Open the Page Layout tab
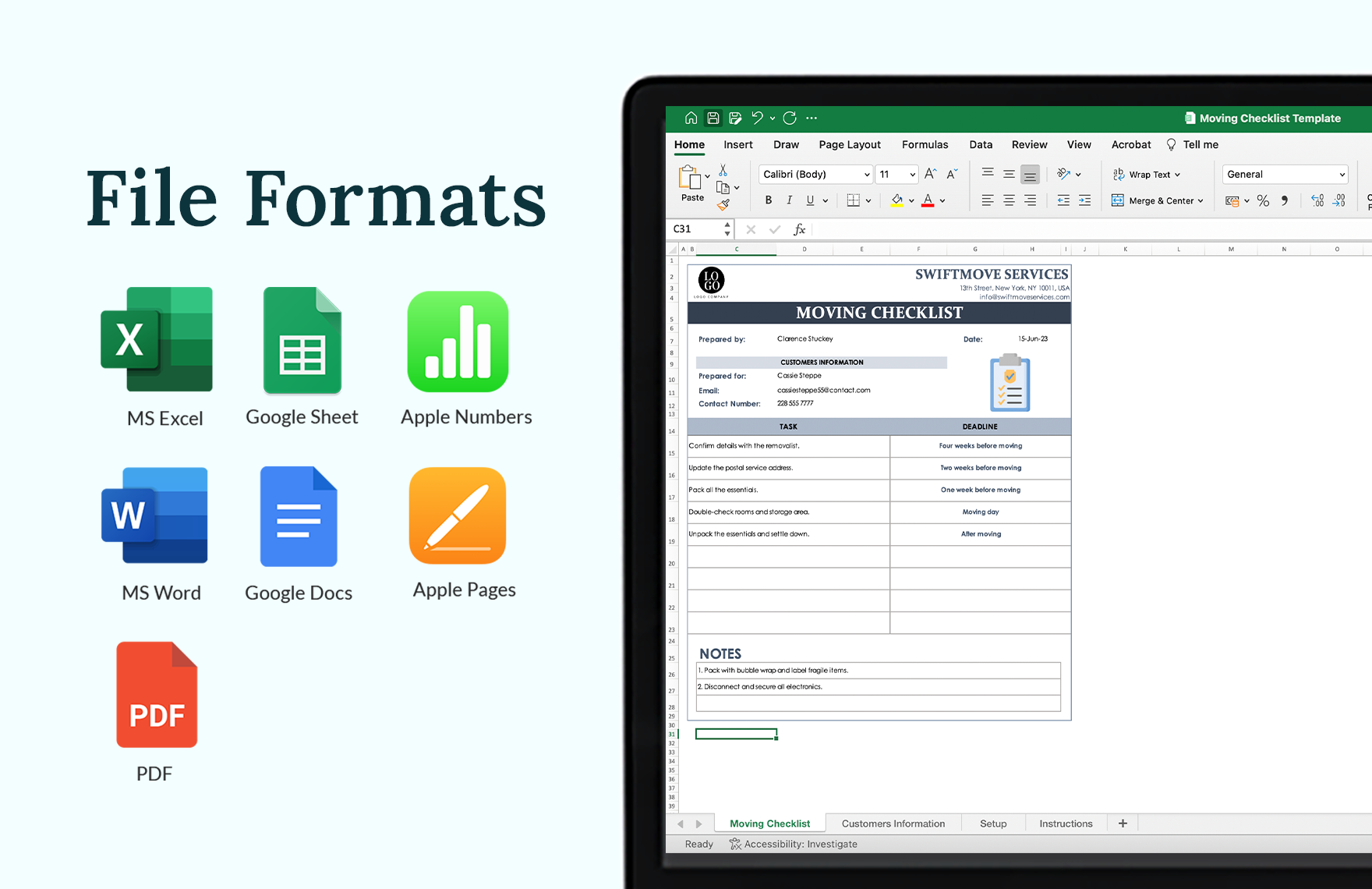1372x889 pixels. [850, 144]
